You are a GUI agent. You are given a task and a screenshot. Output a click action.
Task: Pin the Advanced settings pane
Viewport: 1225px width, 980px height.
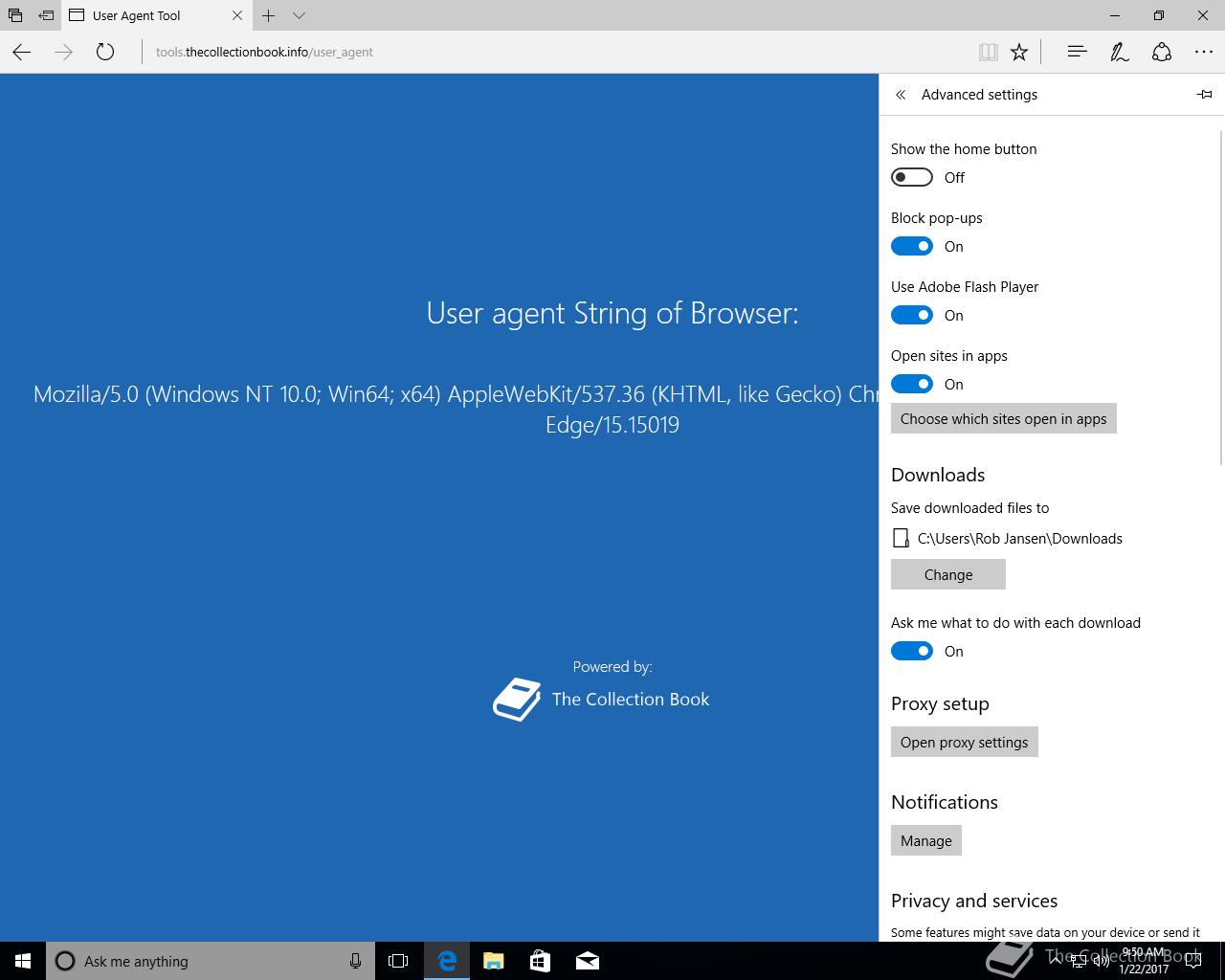(x=1204, y=94)
